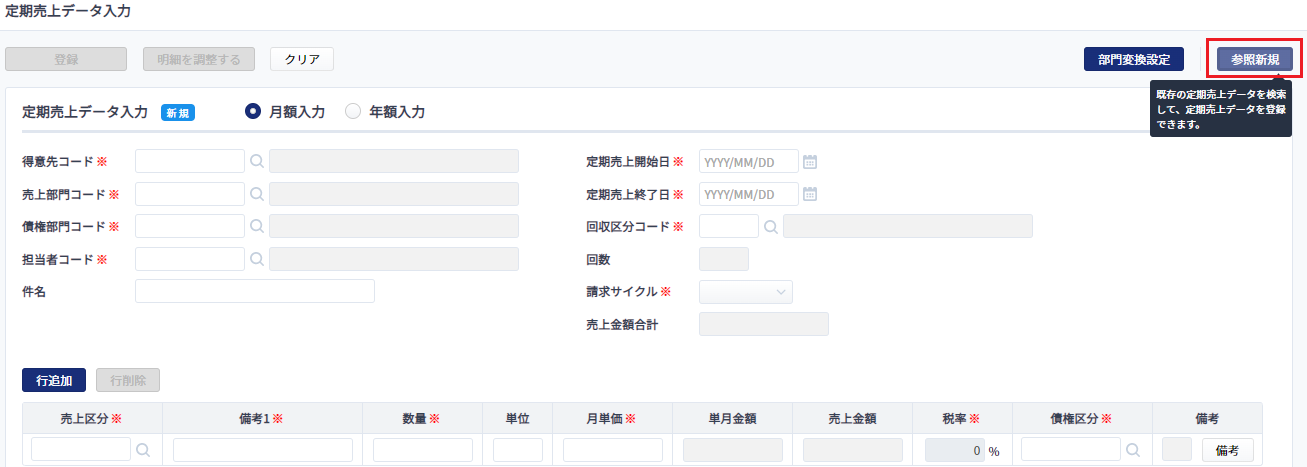Click the search icon in 債権区分 row cell
Viewport: 1307px width, 467px height.
click(1133, 451)
